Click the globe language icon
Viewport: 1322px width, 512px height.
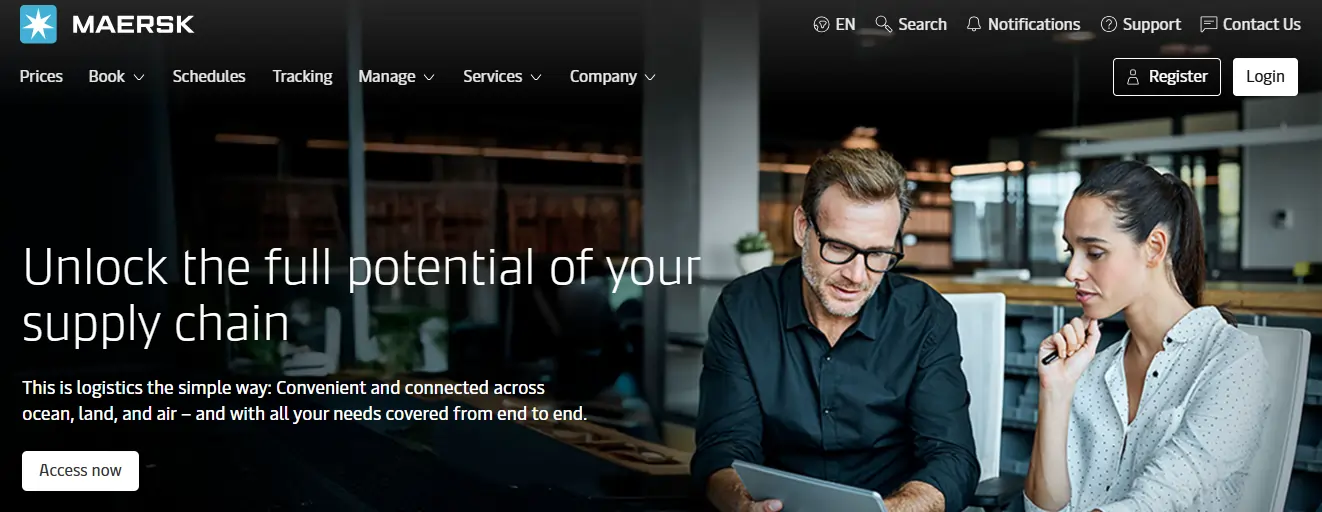tap(822, 25)
